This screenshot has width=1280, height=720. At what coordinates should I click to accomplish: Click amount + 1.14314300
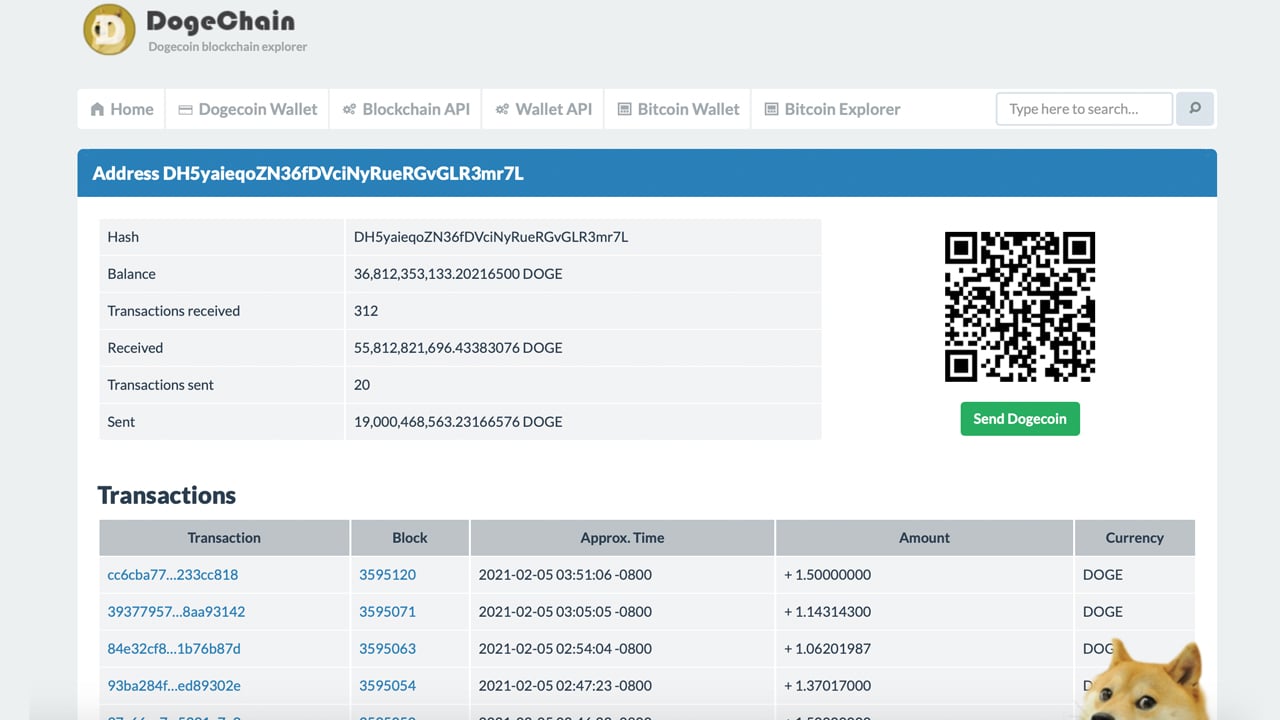(x=828, y=612)
